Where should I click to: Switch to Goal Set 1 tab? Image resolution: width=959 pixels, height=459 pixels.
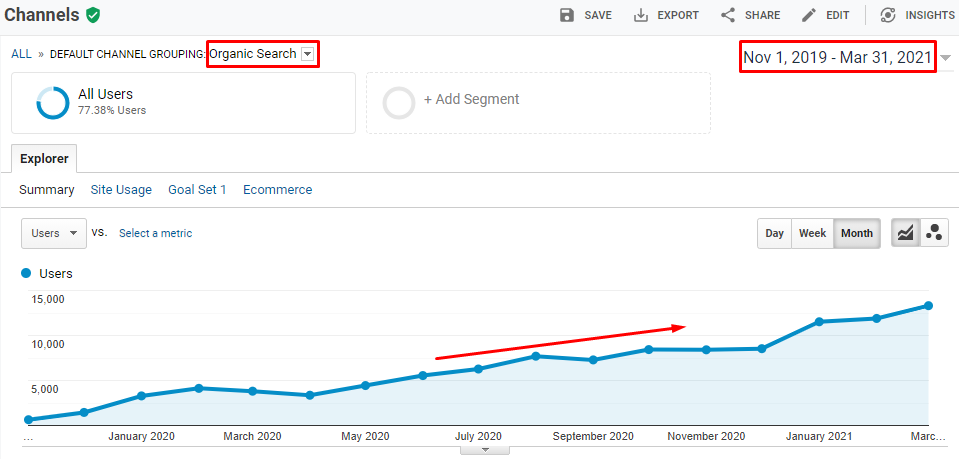click(198, 190)
